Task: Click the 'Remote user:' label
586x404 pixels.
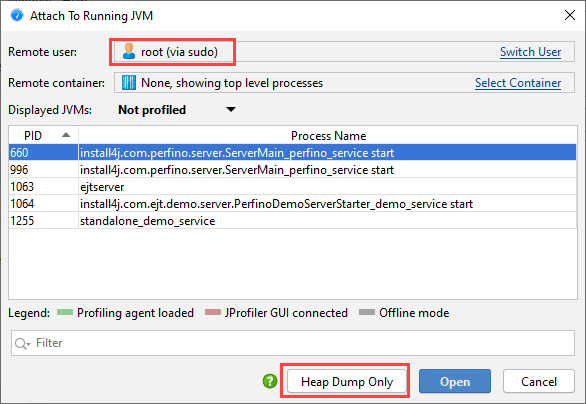Action: [43, 52]
